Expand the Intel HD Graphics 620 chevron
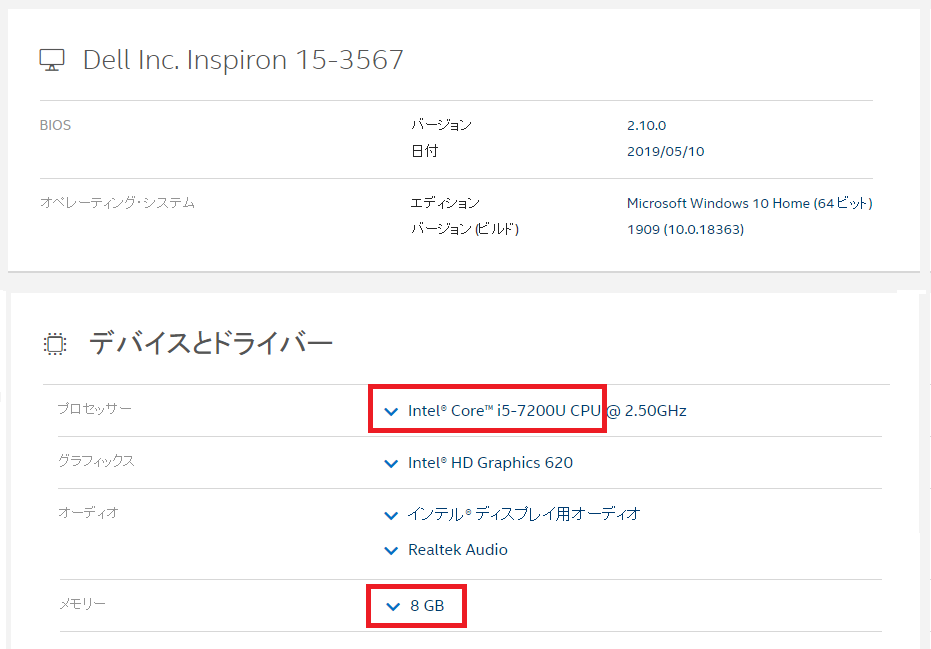 click(391, 463)
